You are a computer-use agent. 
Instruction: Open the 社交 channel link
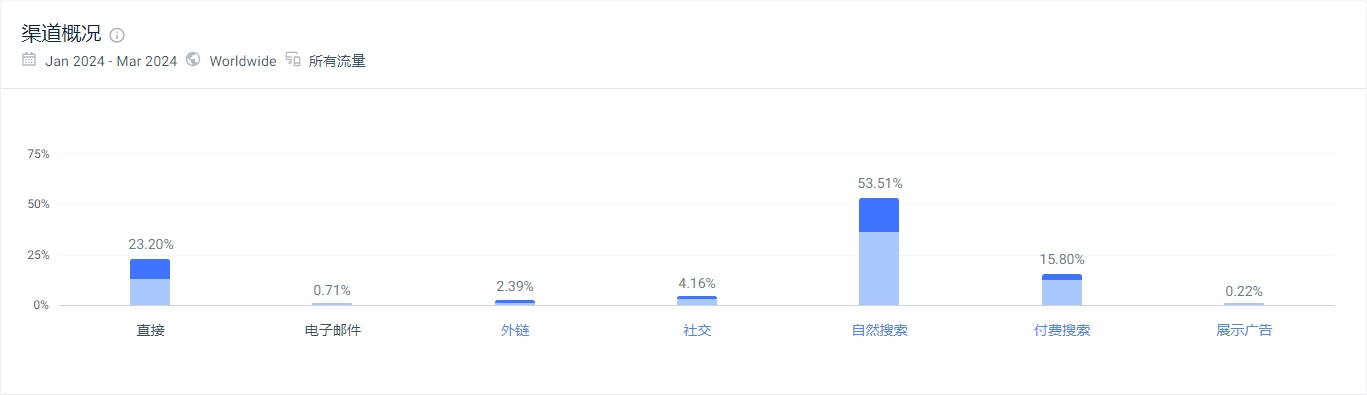click(697, 330)
